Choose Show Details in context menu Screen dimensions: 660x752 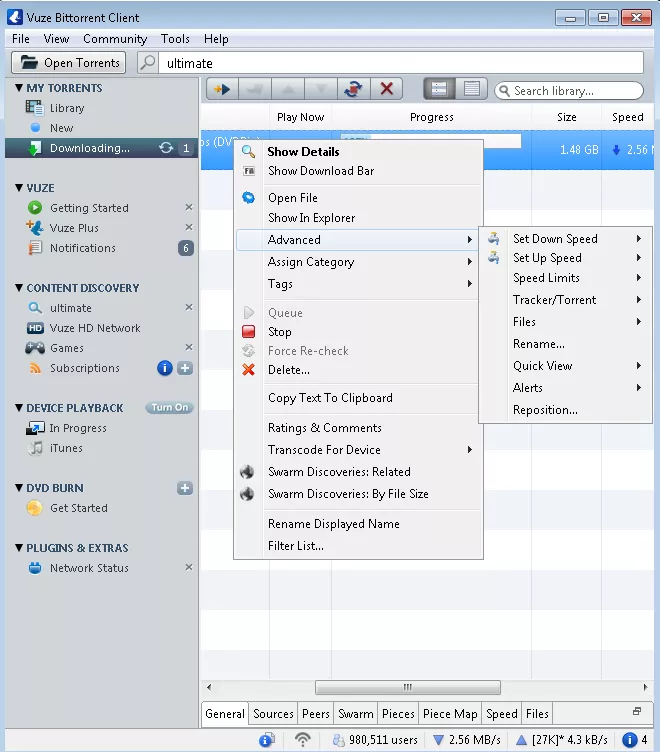[358, 152]
